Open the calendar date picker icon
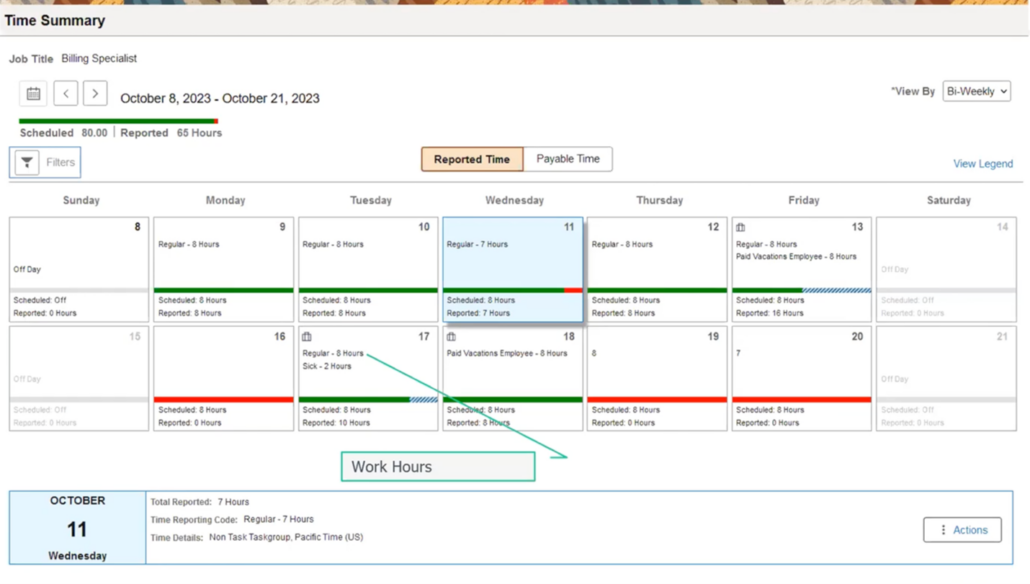This screenshot has height=584, width=1030. coord(34,93)
